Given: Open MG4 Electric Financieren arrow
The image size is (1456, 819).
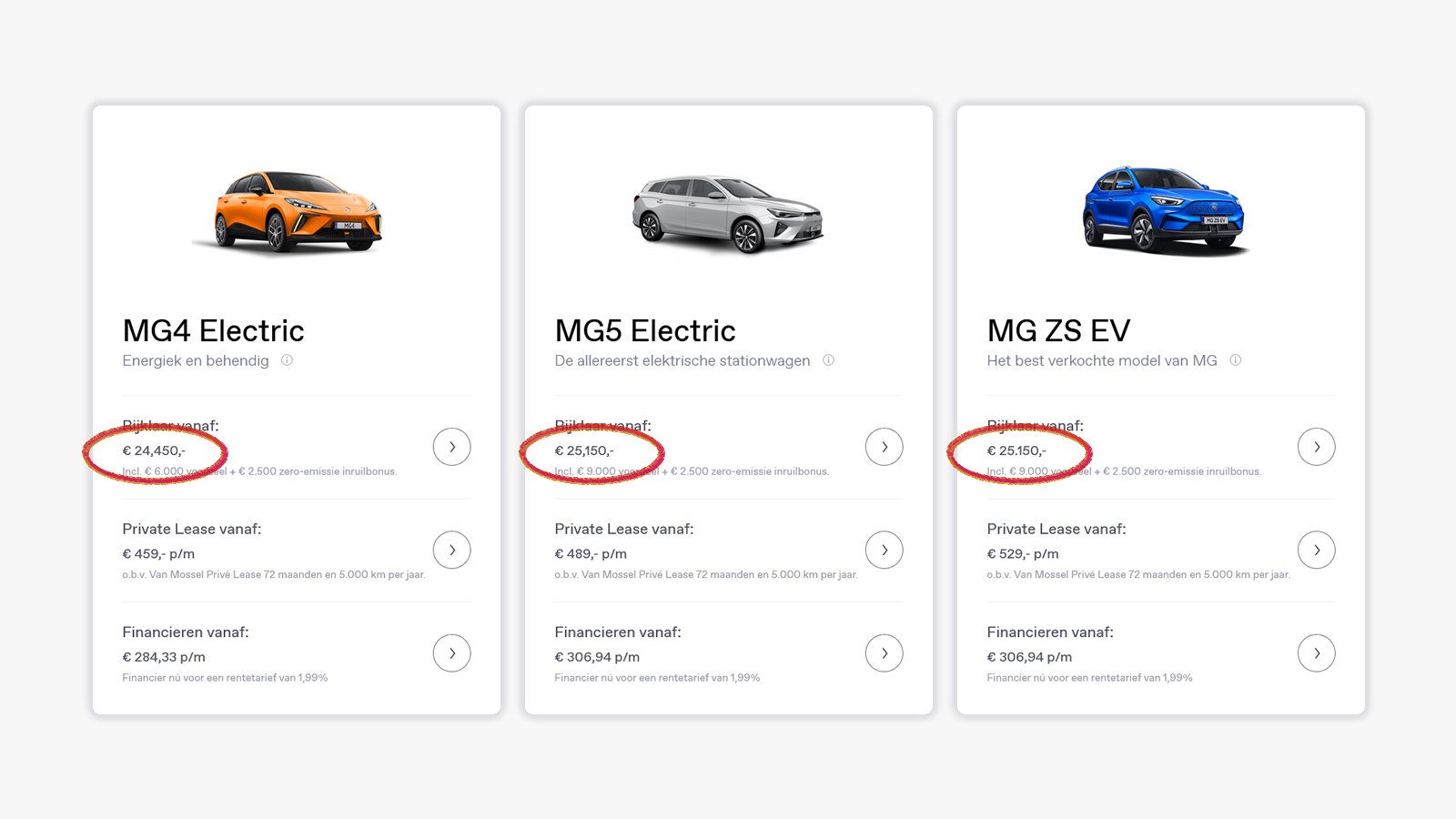Looking at the screenshot, I should click(x=451, y=652).
